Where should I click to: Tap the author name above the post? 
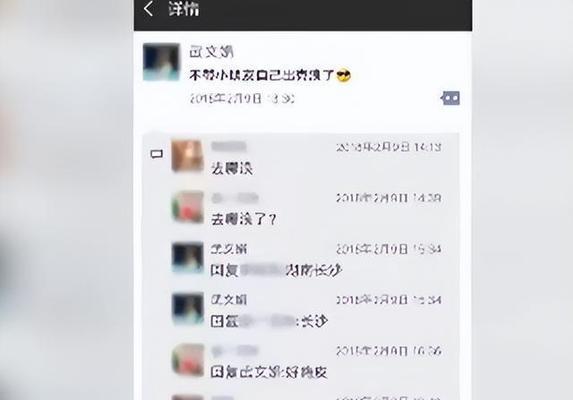[211, 52]
